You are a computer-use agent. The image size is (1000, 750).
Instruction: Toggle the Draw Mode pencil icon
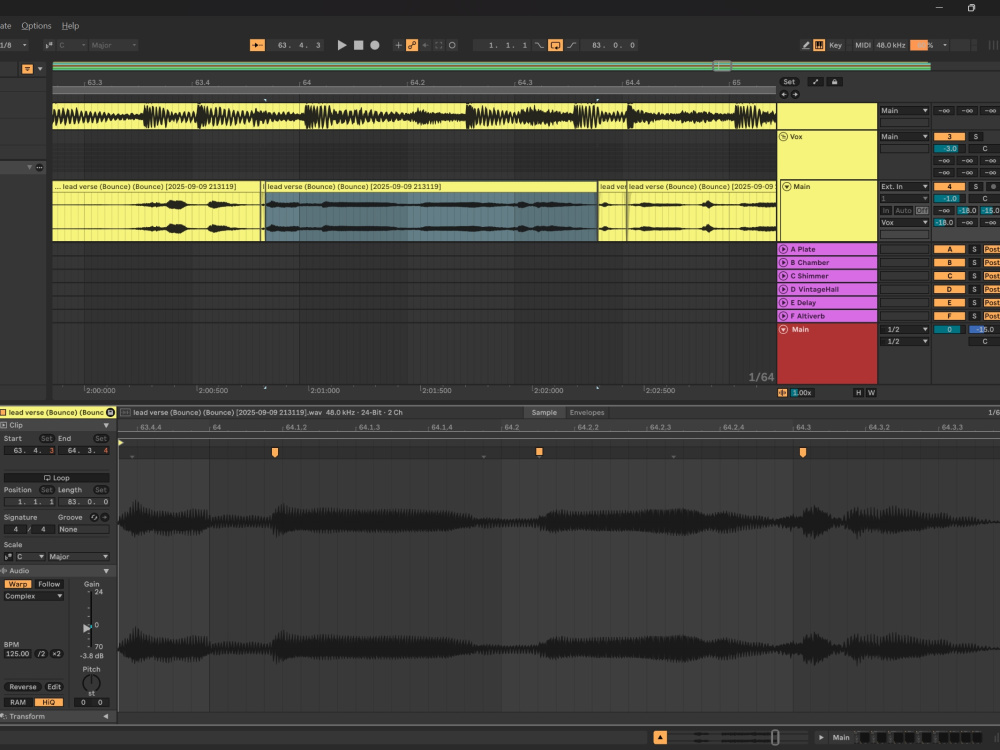(805, 45)
